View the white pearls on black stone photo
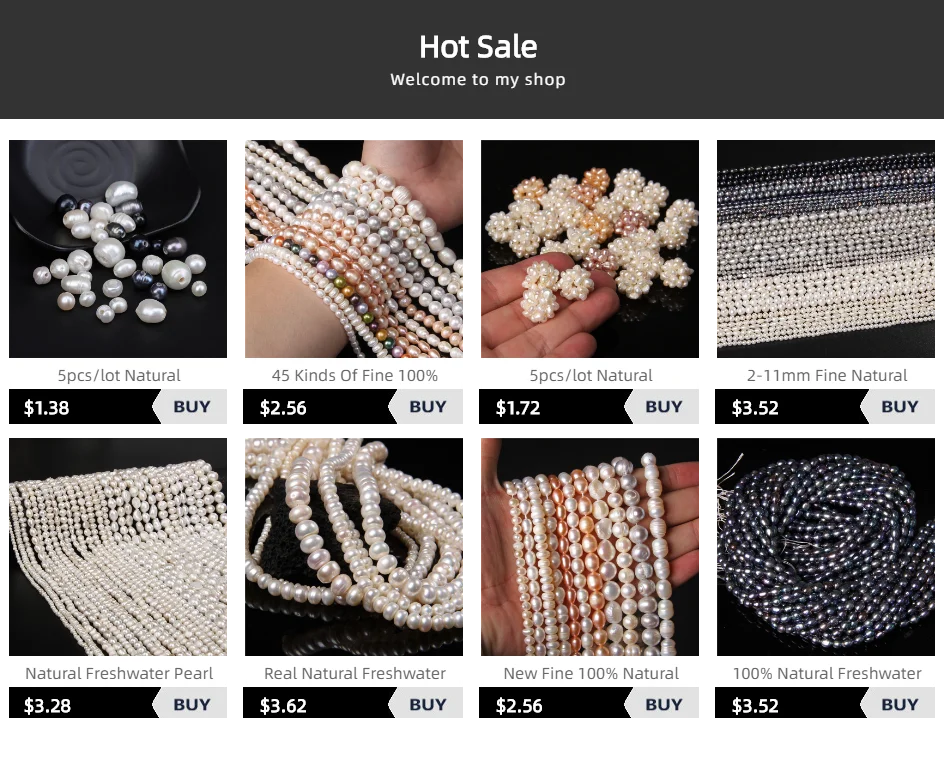944x757 pixels. (354, 547)
